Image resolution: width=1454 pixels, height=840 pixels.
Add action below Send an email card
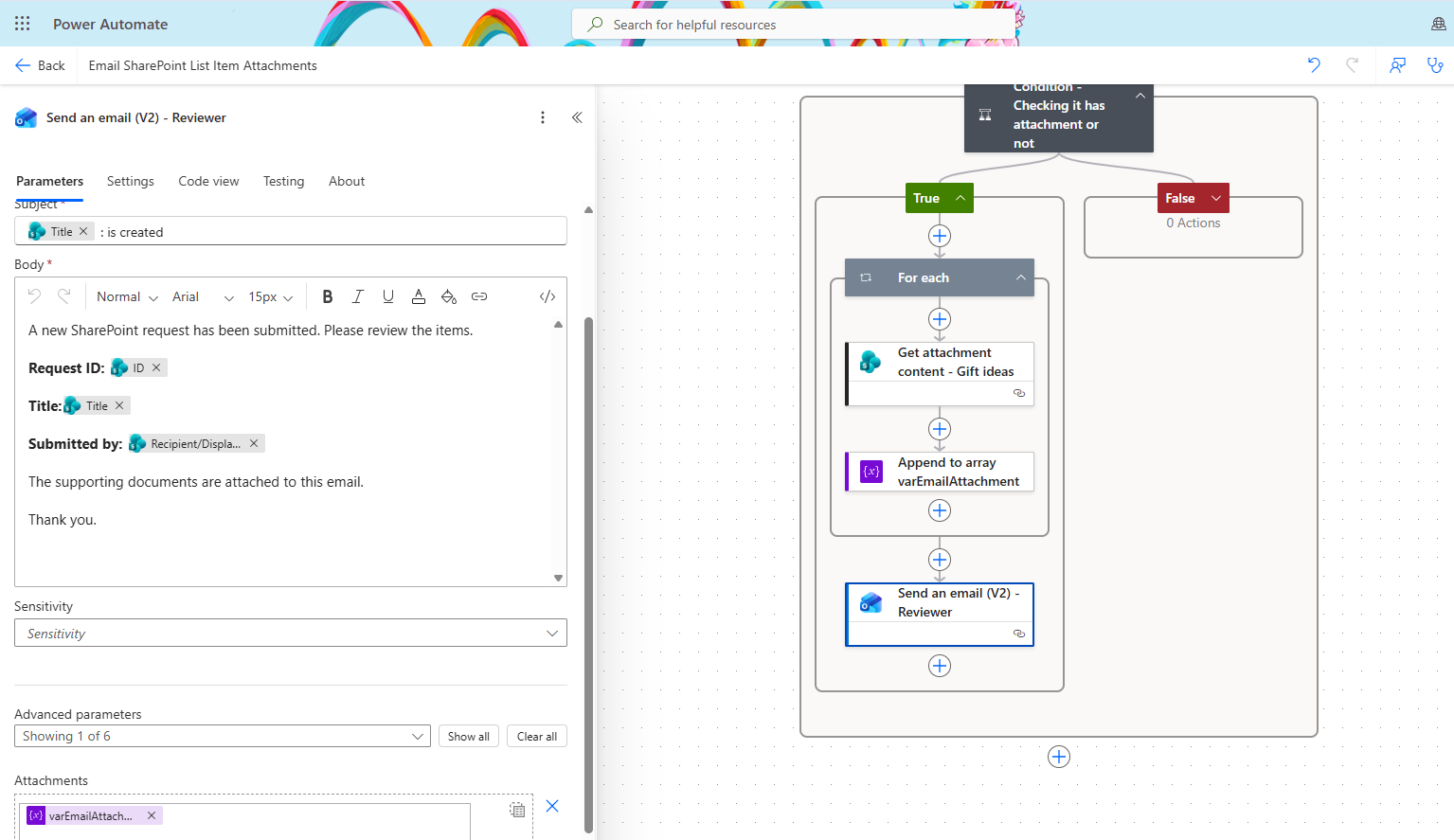(940, 666)
